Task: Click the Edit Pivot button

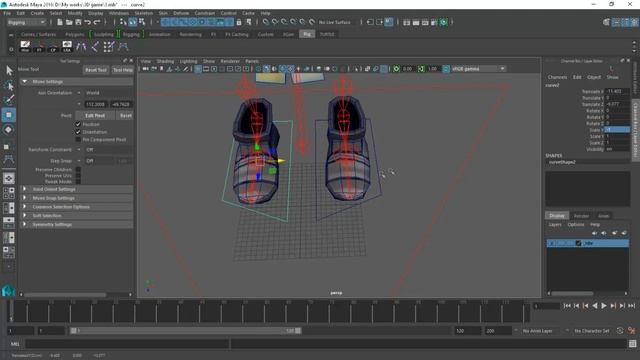Action: pyautogui.click(x=95, y=116)
